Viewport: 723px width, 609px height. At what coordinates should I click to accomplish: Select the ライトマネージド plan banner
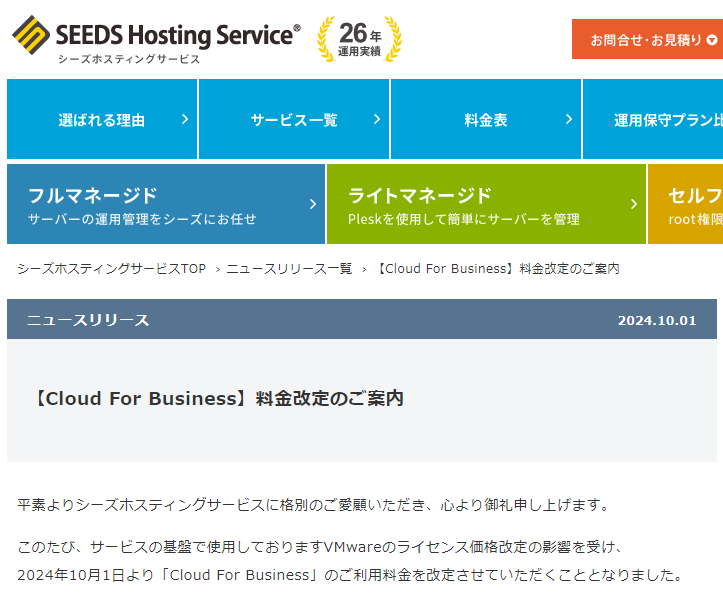[x=486, y=204]
